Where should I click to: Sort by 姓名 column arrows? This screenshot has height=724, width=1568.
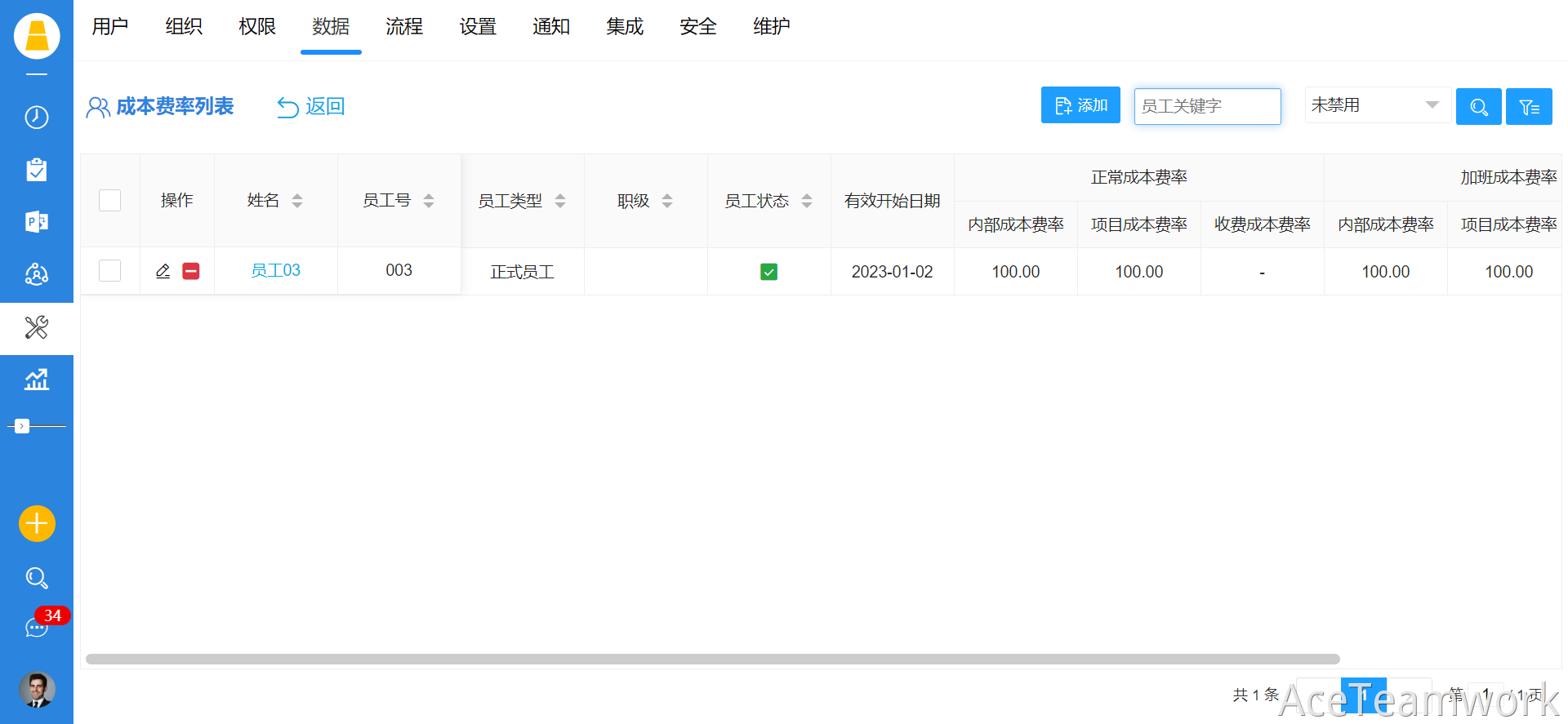coord(297,201)
